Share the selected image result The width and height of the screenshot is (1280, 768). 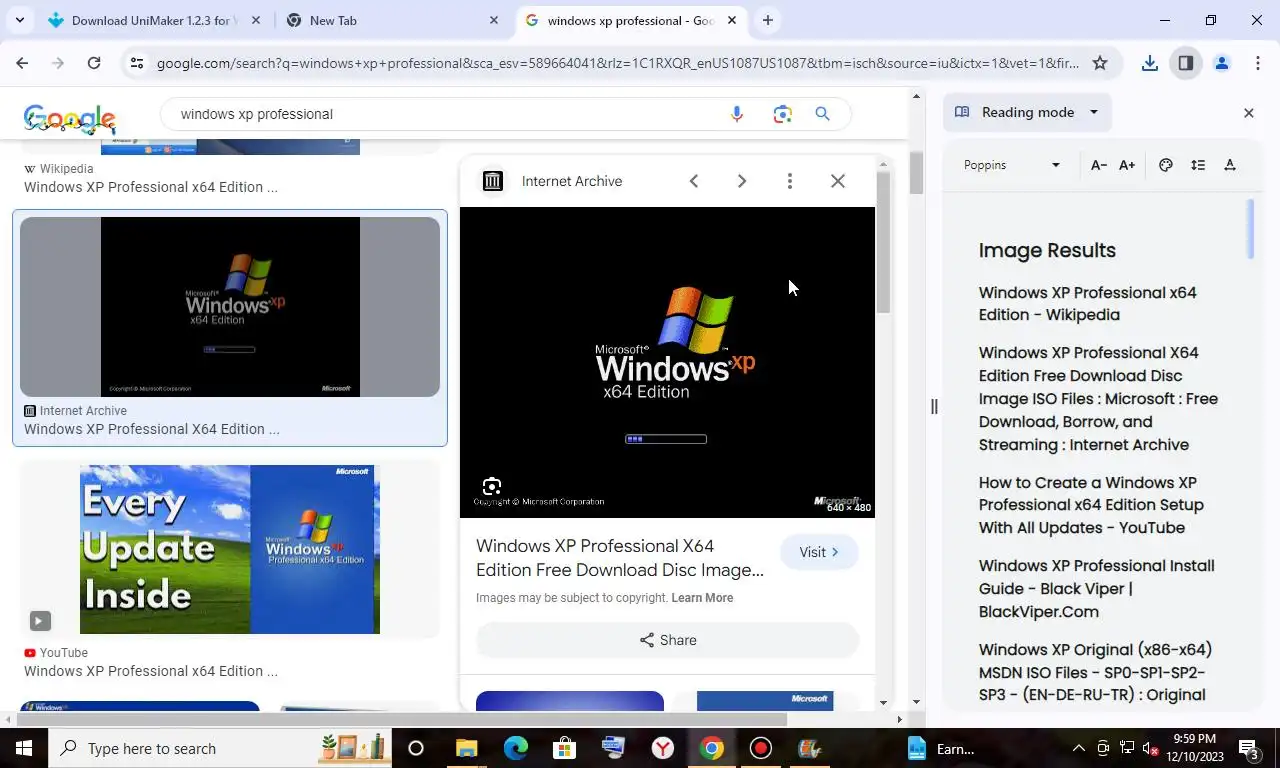click(x=667, y=640)
